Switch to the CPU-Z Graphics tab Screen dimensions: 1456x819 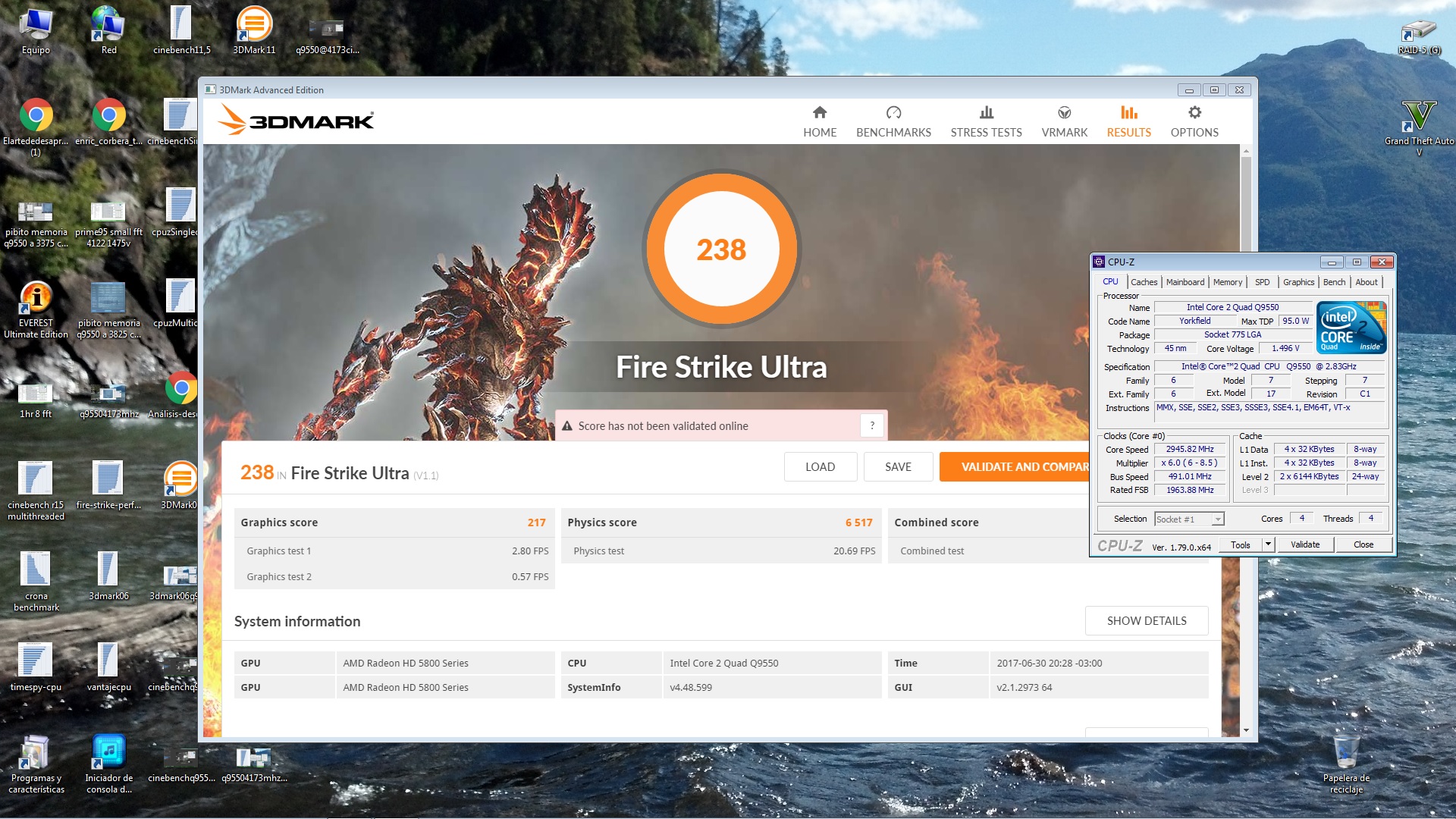(x=1298, y=282)
